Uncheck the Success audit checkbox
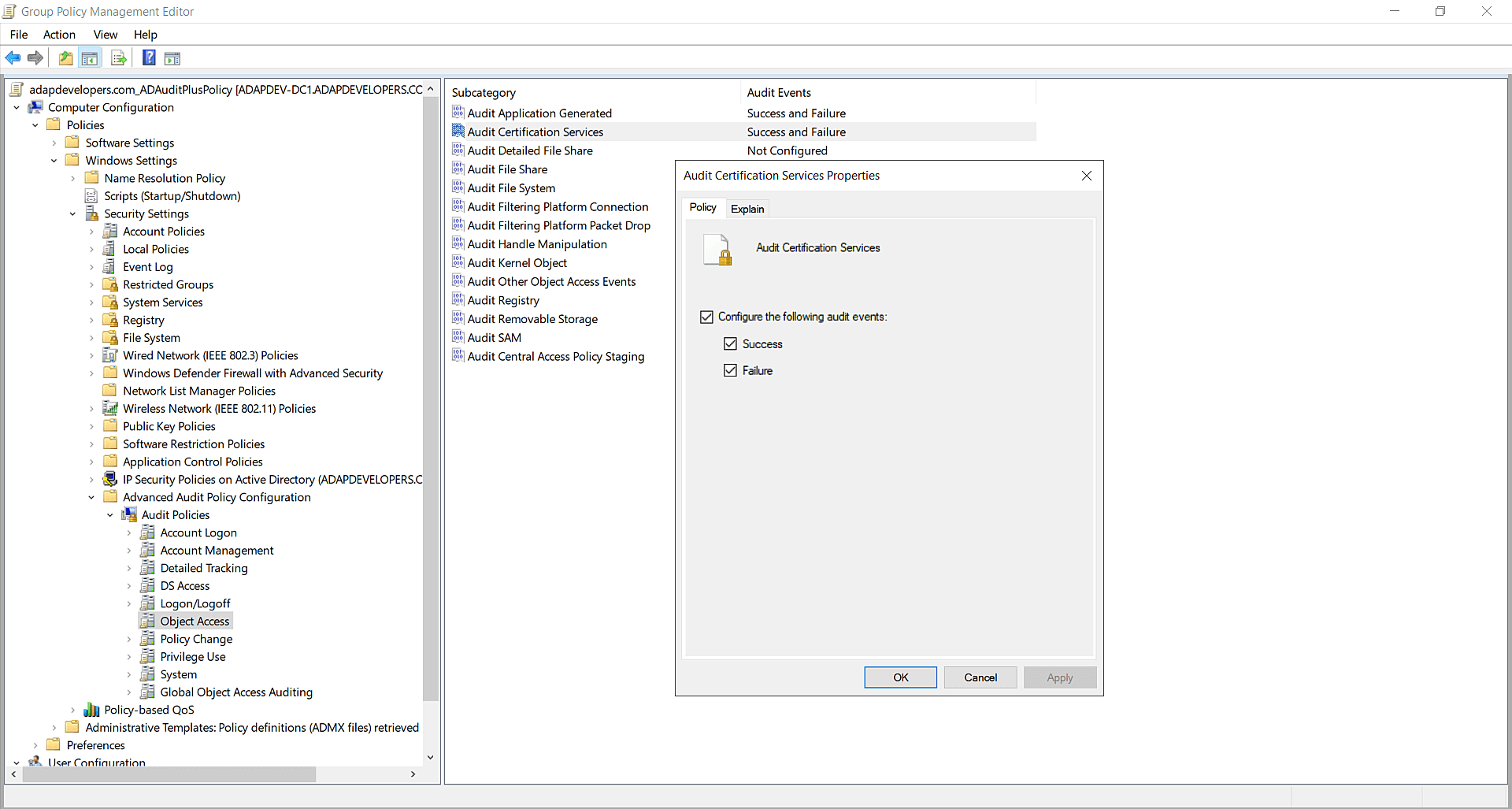 (x=731, y=343)
